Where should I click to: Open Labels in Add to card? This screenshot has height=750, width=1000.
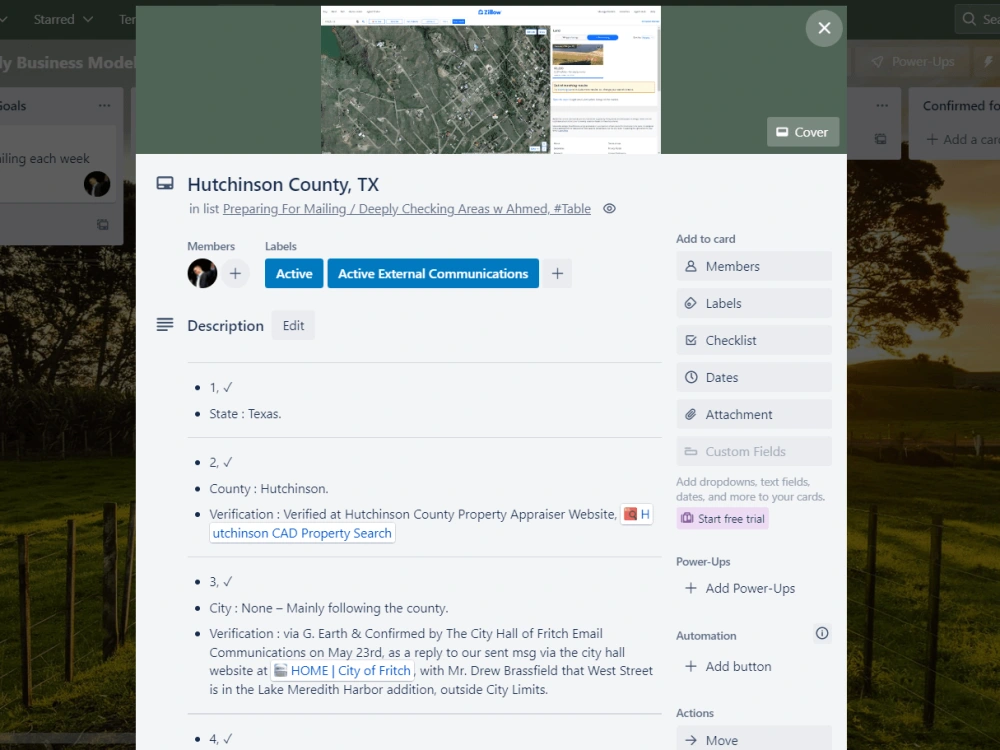pyautogui.click(x=754, y=304)
